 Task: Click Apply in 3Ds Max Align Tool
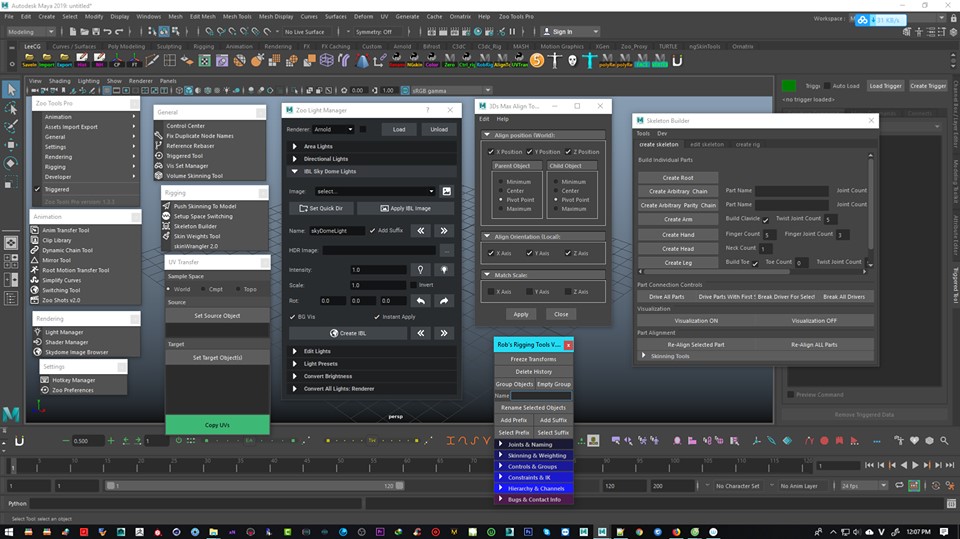521,314
